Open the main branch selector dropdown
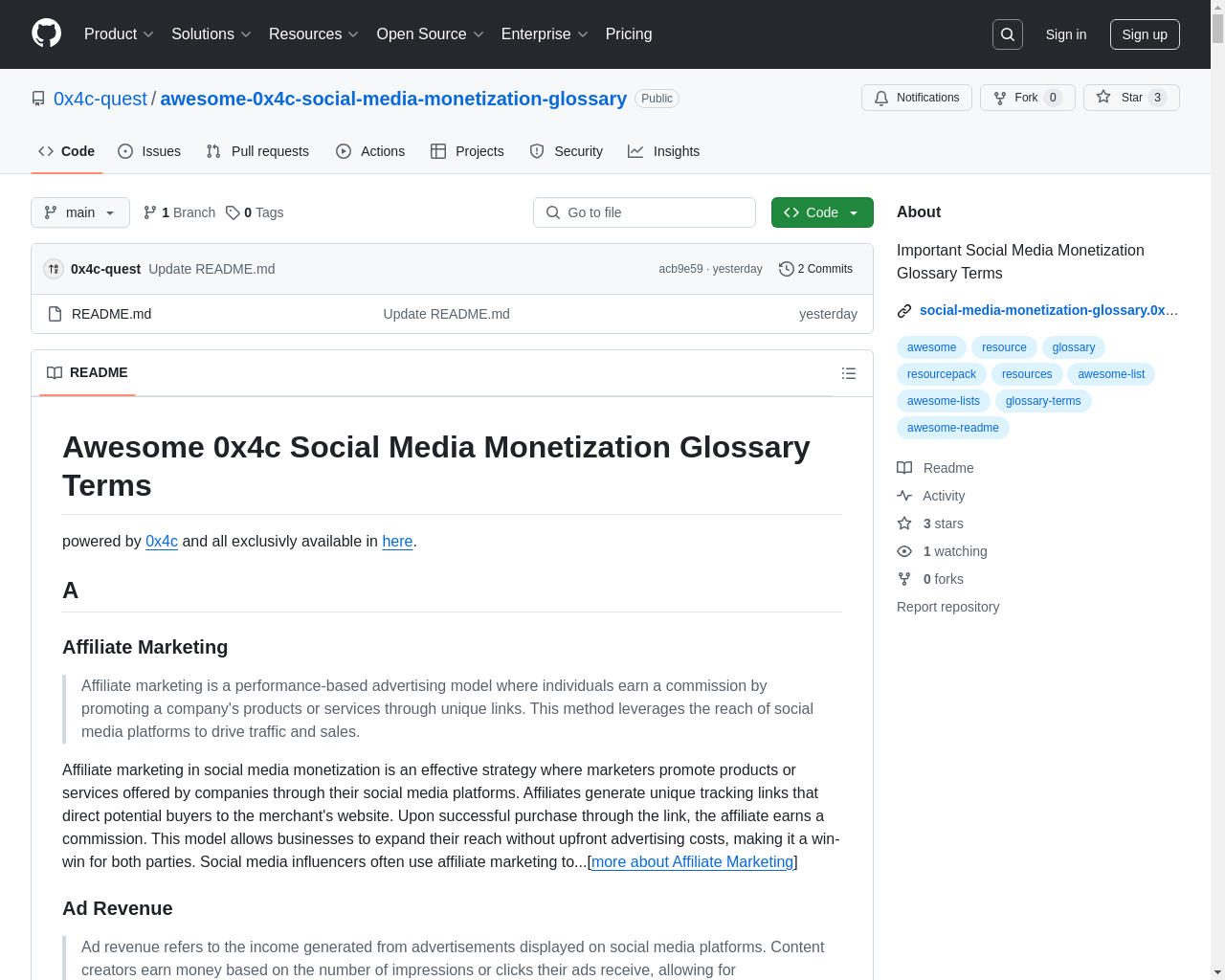1225x980 pixels. coord(80,212)
